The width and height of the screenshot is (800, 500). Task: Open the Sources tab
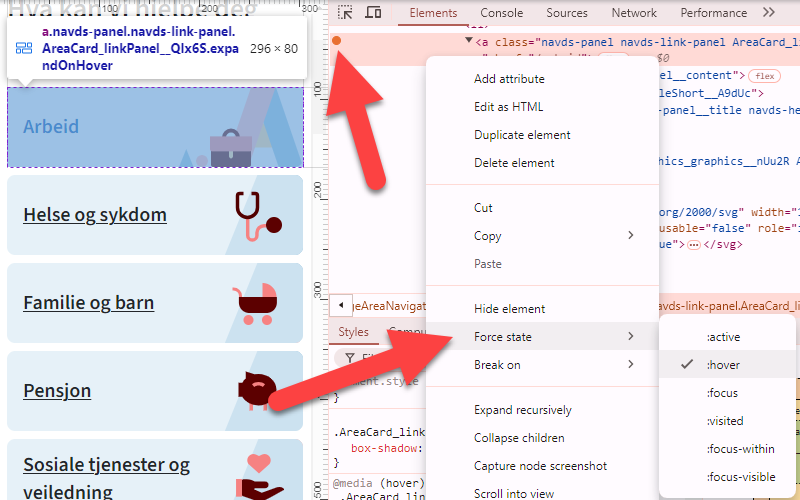pyautogui.click(x=567, y=13)
